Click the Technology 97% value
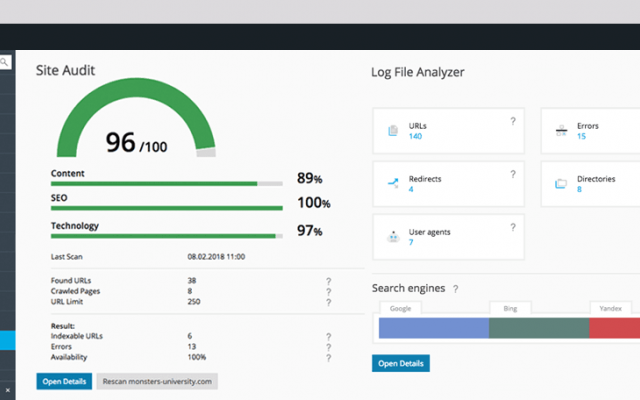This screenshot has width=640, height=400. coord(309,231)
